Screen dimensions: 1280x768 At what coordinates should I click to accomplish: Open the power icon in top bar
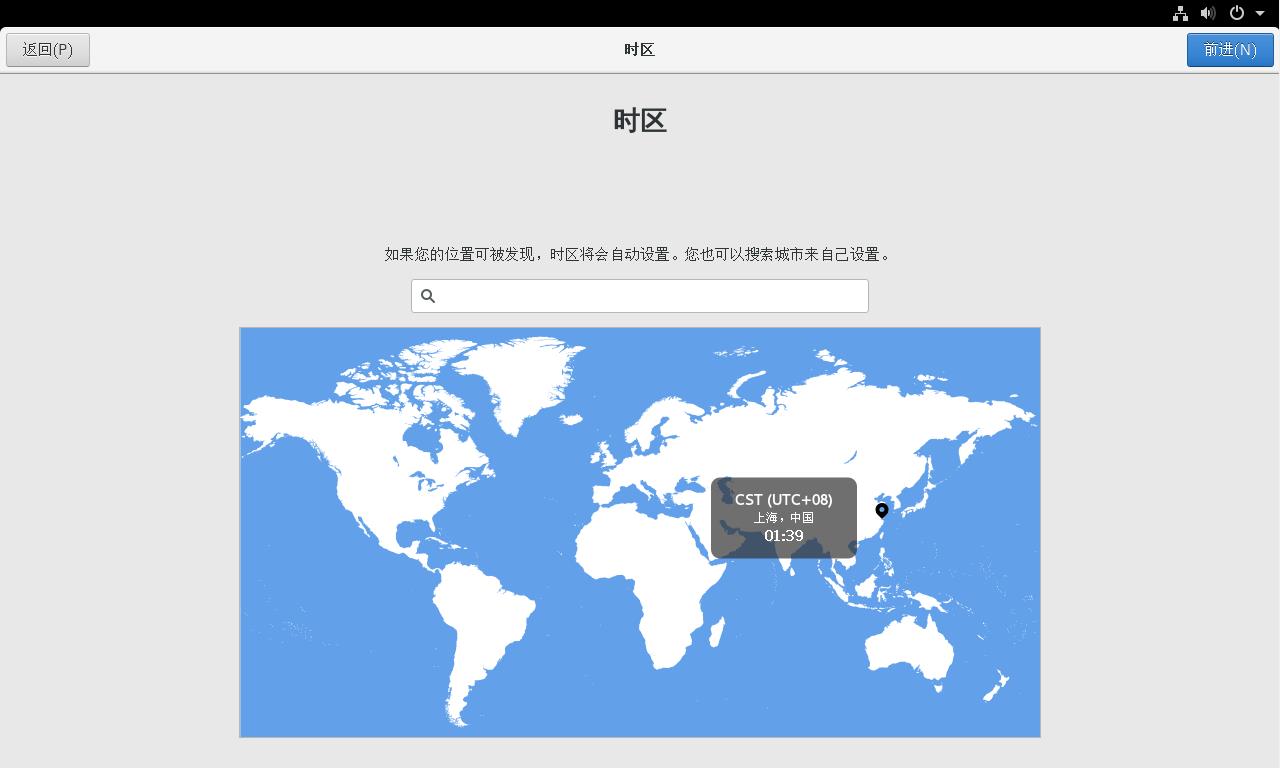coord(1237,13)
